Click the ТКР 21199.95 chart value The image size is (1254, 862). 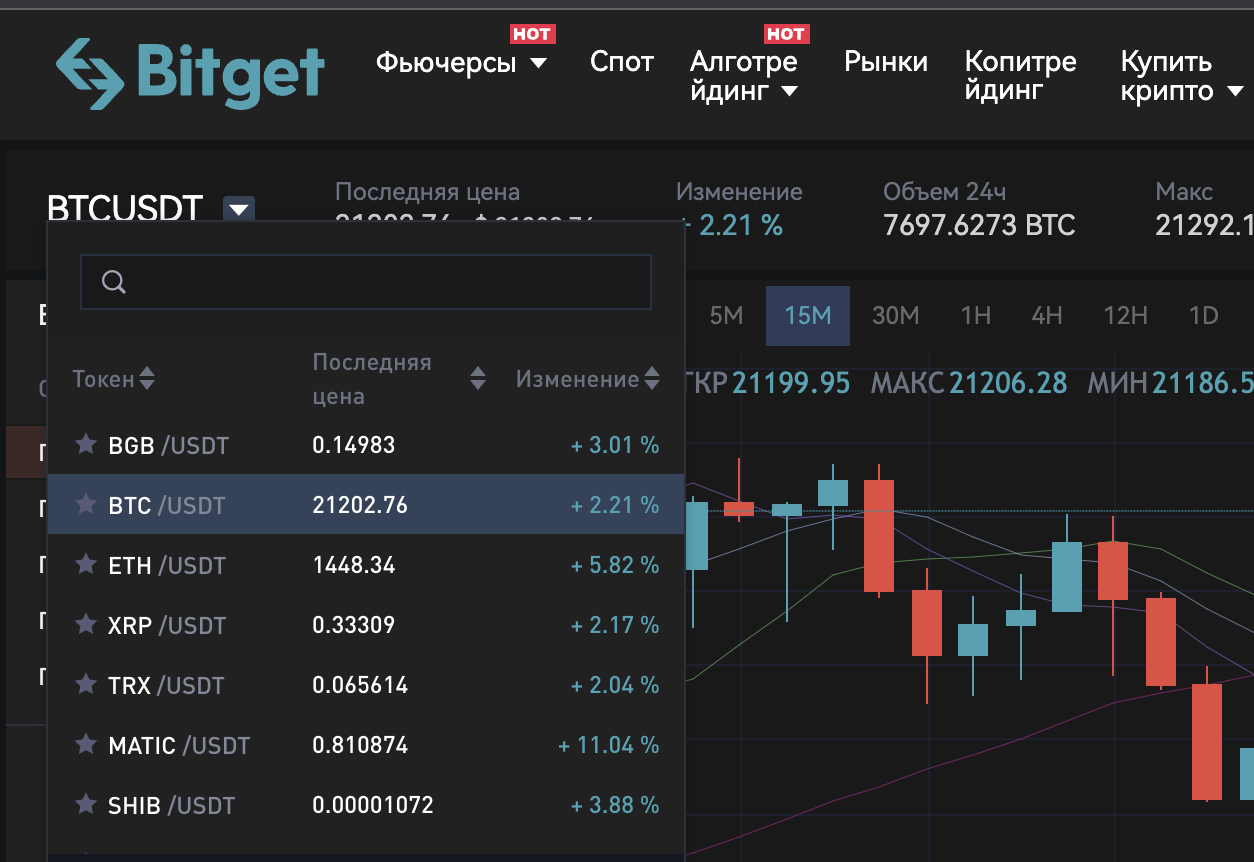tap(768, 382)
